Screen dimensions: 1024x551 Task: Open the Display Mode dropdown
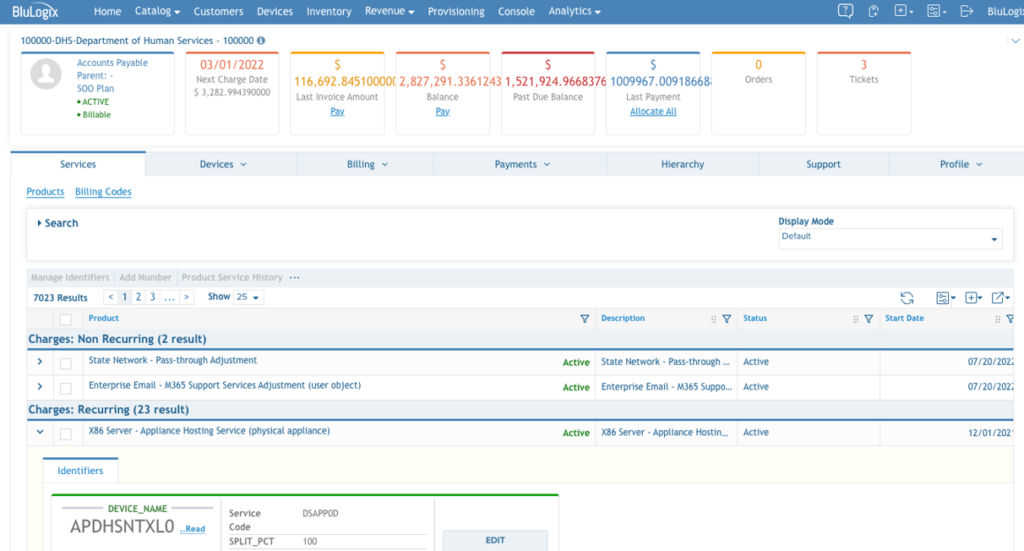pos(889,238)
